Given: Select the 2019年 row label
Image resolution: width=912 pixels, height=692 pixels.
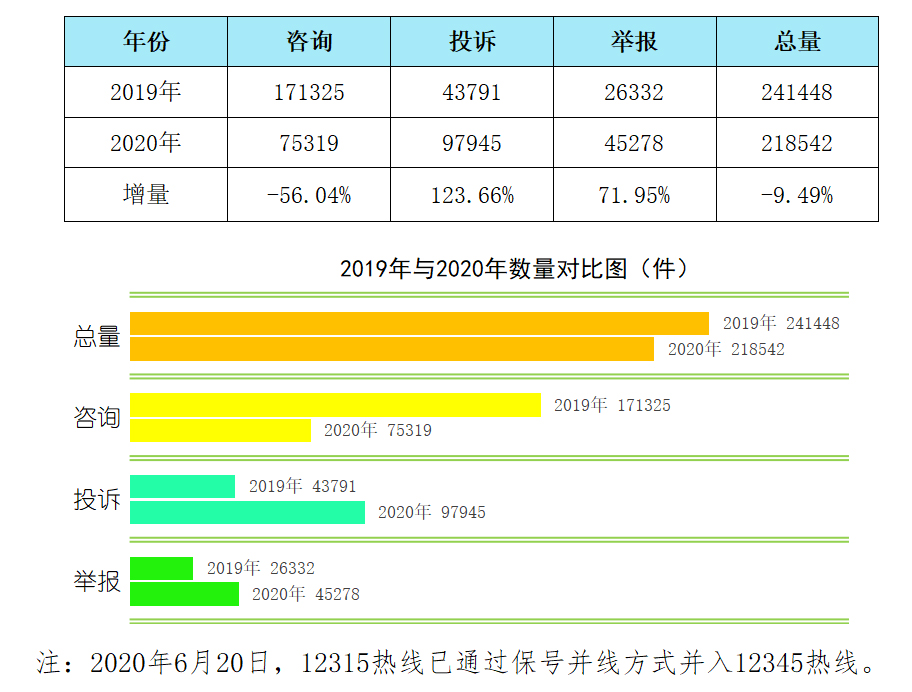Looking at the screenshot, I should click(x=146, y=92).
